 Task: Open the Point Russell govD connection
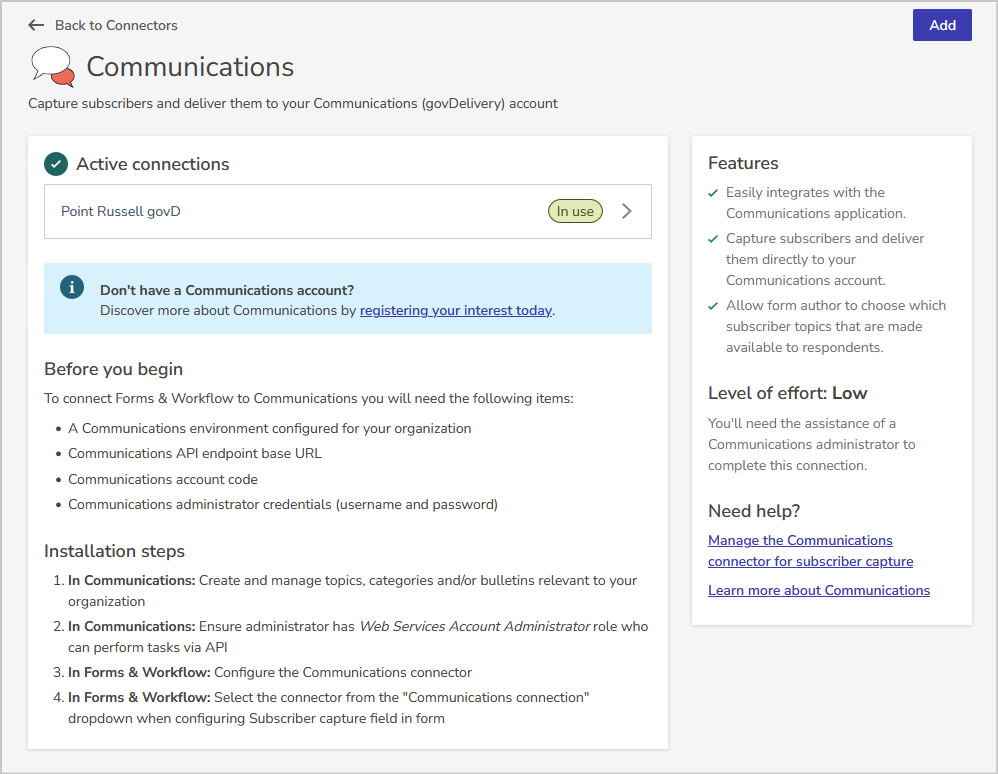coord(348,212)
